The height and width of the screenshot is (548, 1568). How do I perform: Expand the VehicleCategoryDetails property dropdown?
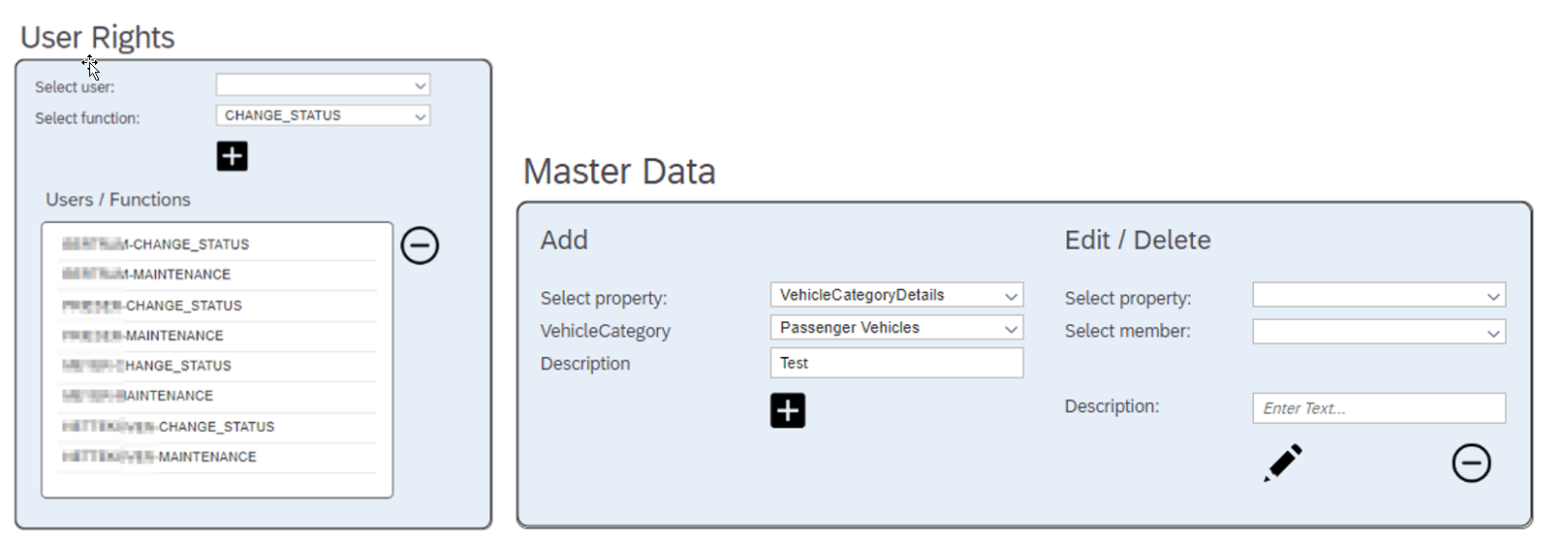(x=896, y=295)
